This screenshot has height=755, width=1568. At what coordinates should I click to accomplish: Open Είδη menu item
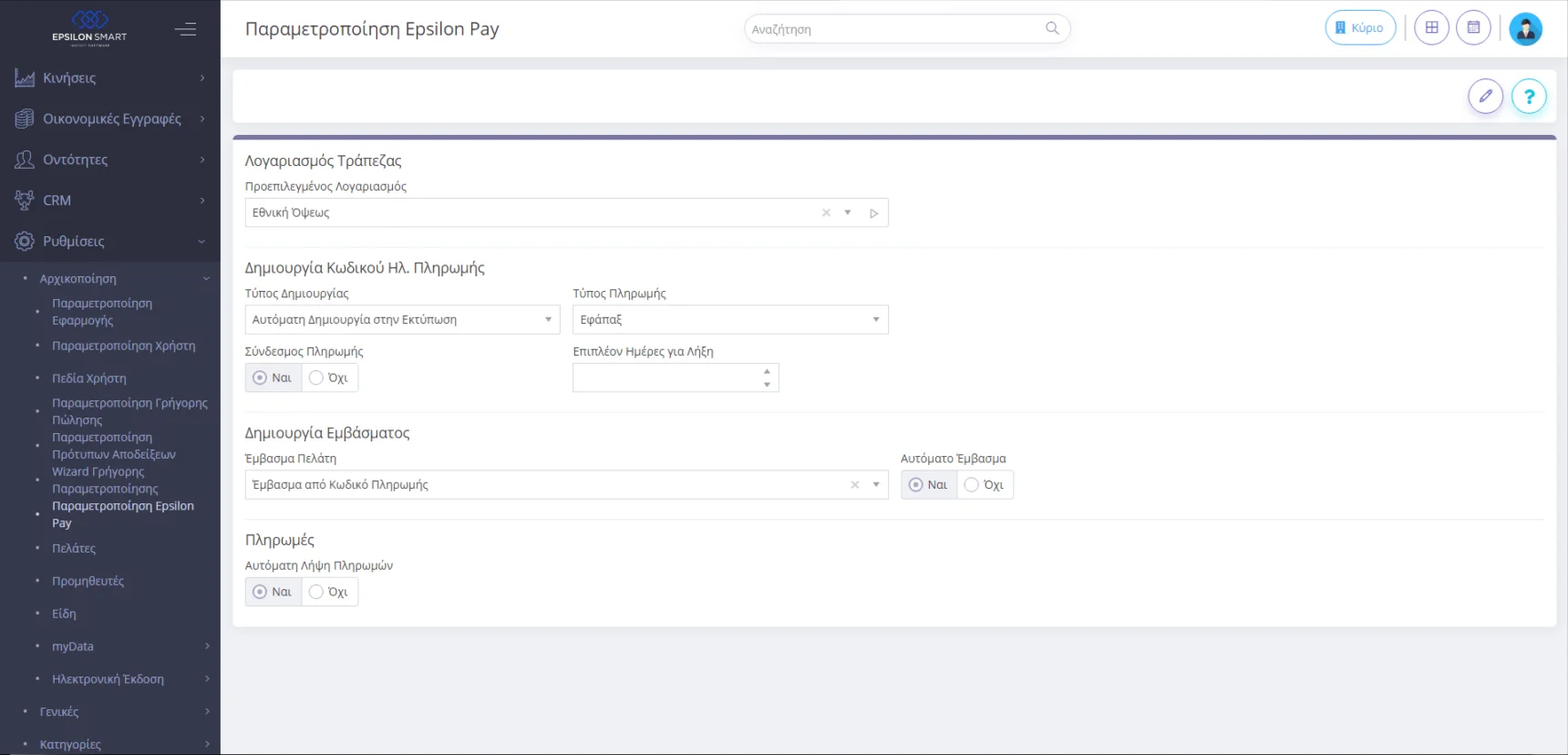coord(64,615)
